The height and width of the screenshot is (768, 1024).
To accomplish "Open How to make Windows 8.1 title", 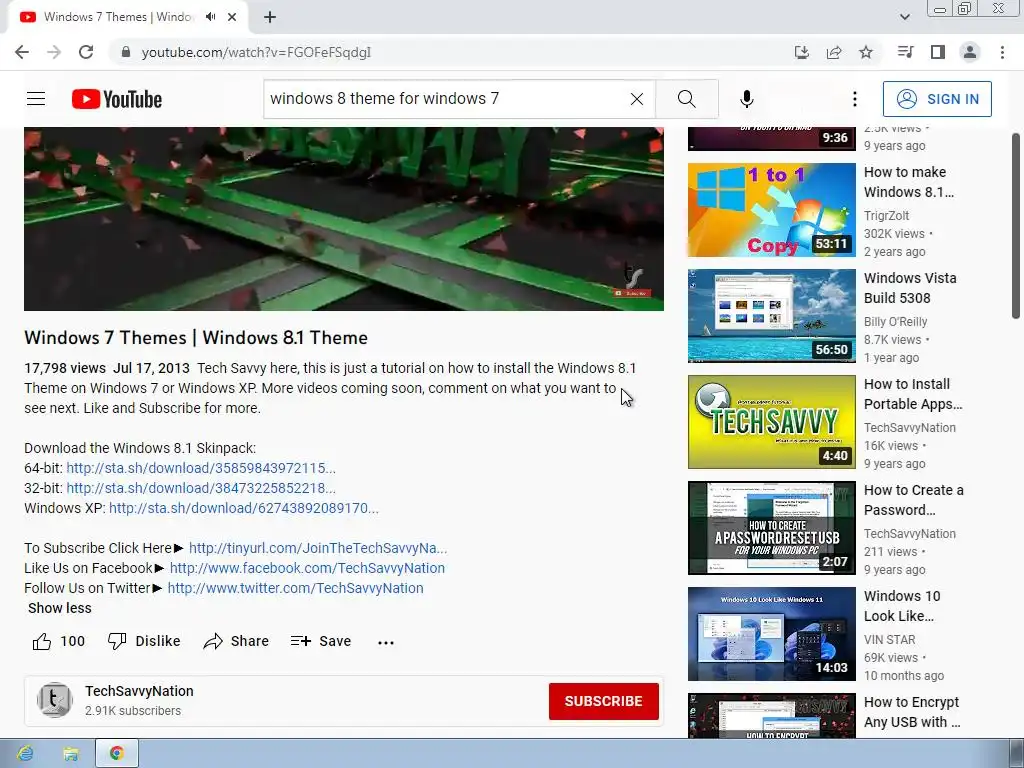I will point(908,182).
